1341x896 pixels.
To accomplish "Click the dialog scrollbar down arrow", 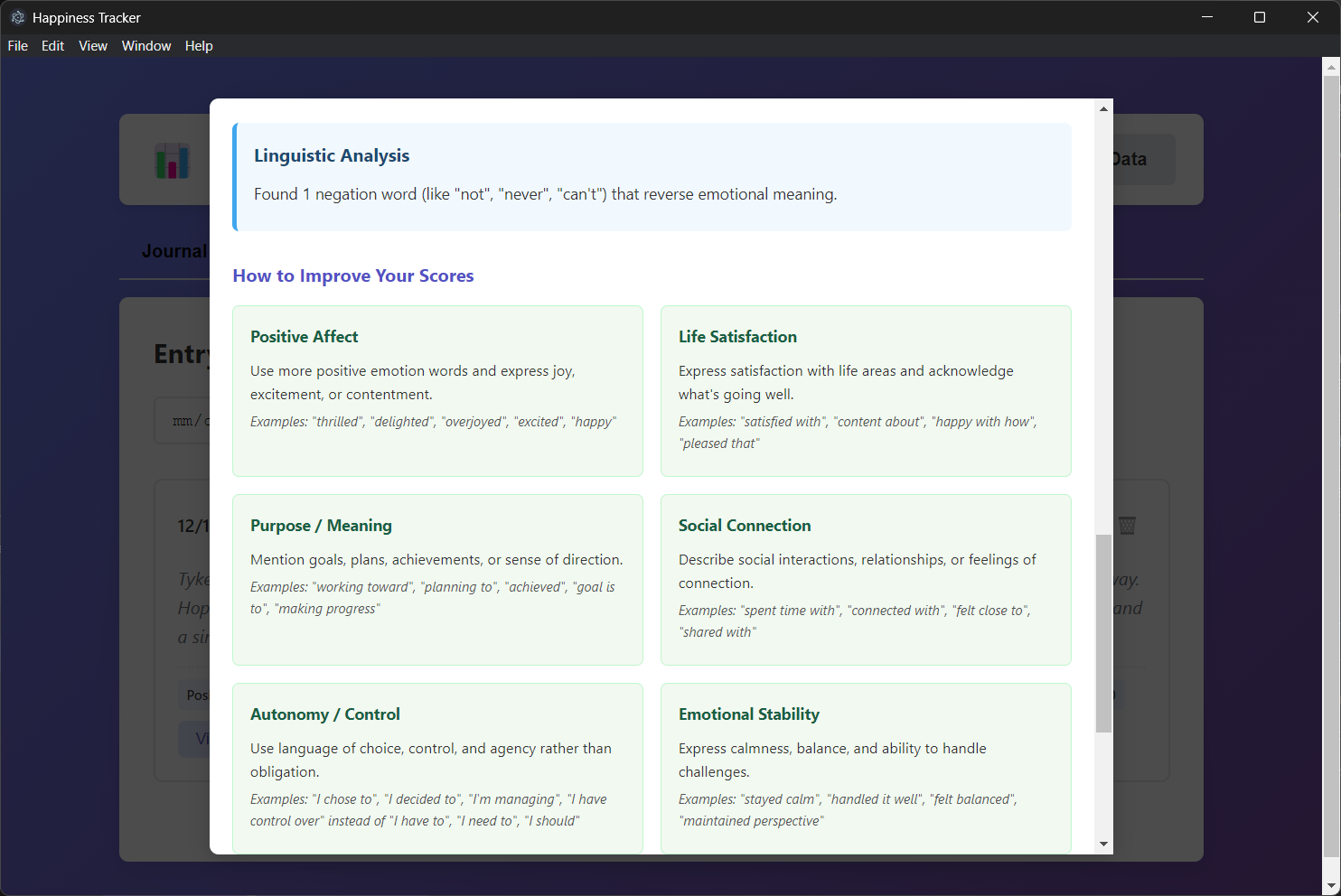I will (1103, 845).
